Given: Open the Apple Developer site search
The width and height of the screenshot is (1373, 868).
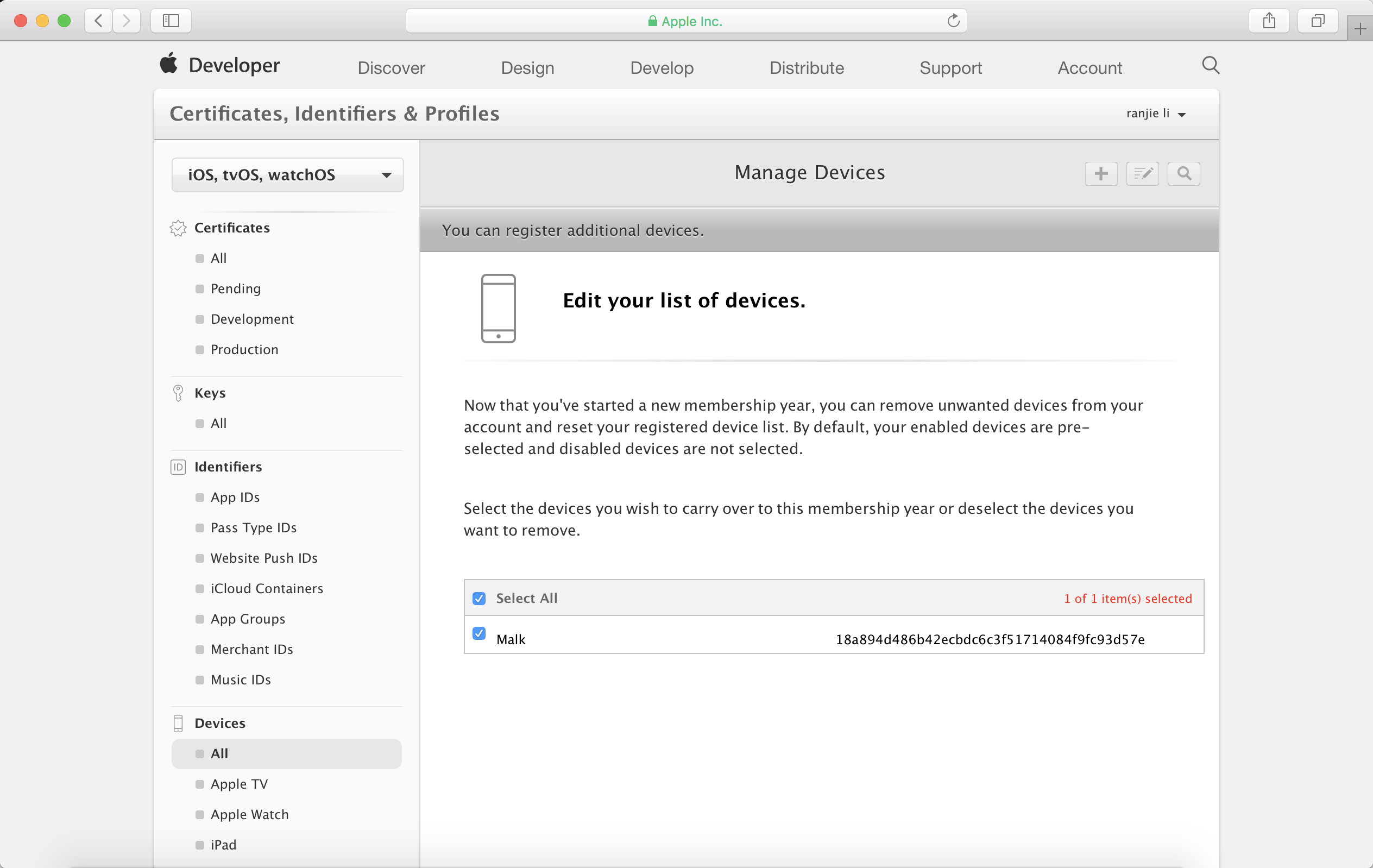Looking at the screenshot, I should 1210,66.
